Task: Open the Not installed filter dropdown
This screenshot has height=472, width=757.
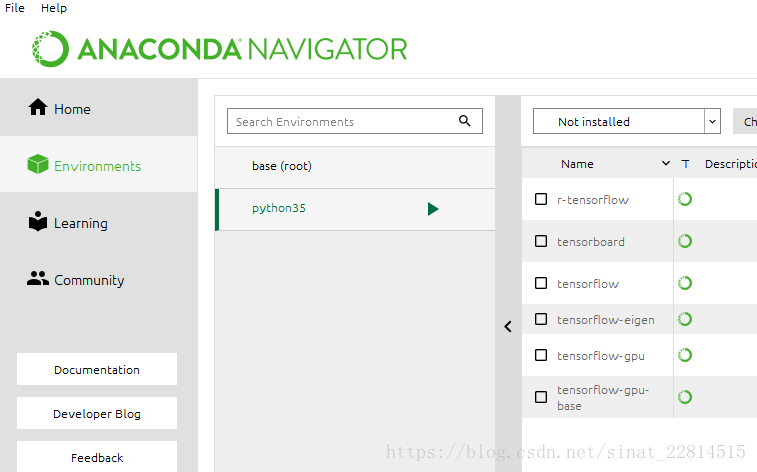Action: click(627, 121)
